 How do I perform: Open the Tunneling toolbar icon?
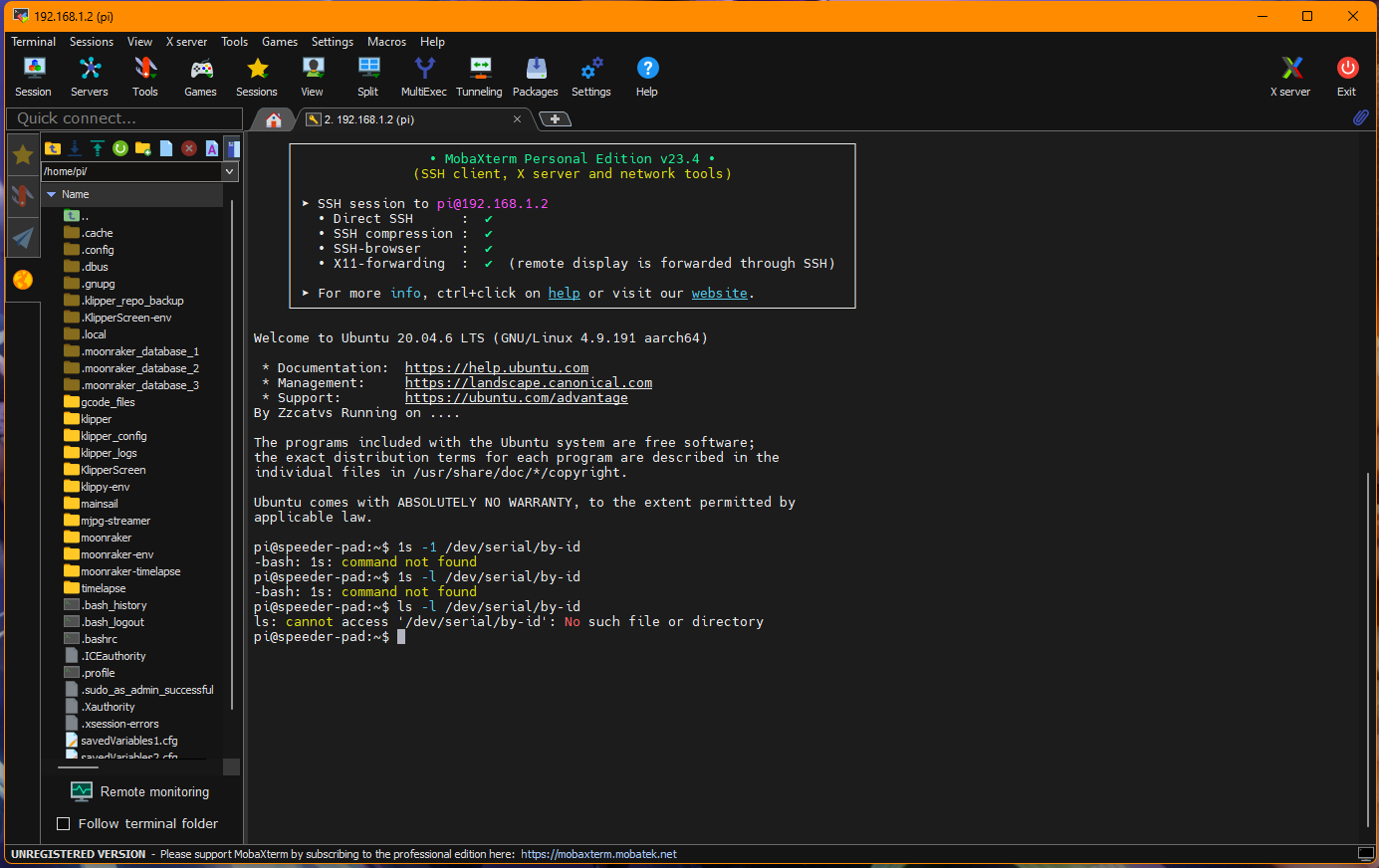coord(480,77)
